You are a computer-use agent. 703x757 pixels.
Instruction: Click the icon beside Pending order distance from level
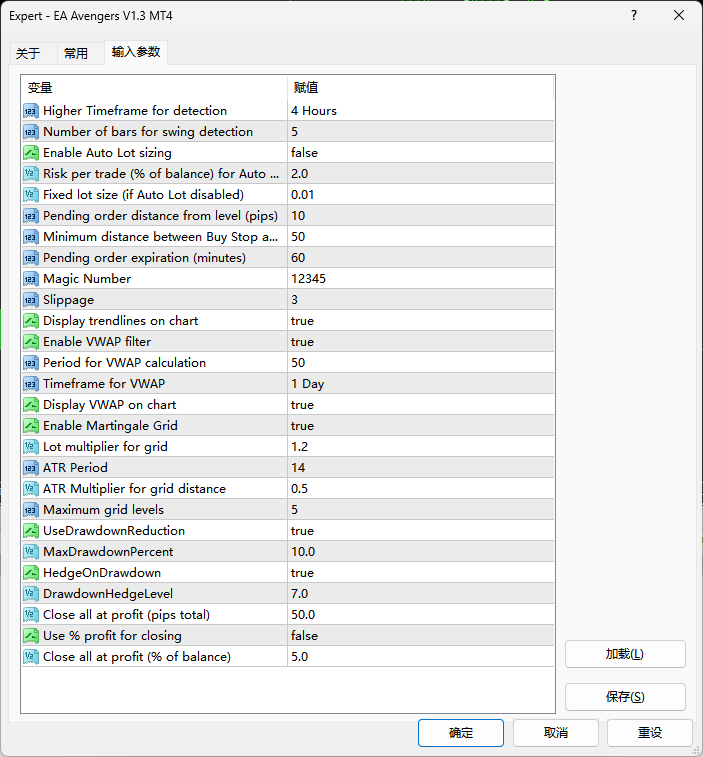(x=30, y=216)
